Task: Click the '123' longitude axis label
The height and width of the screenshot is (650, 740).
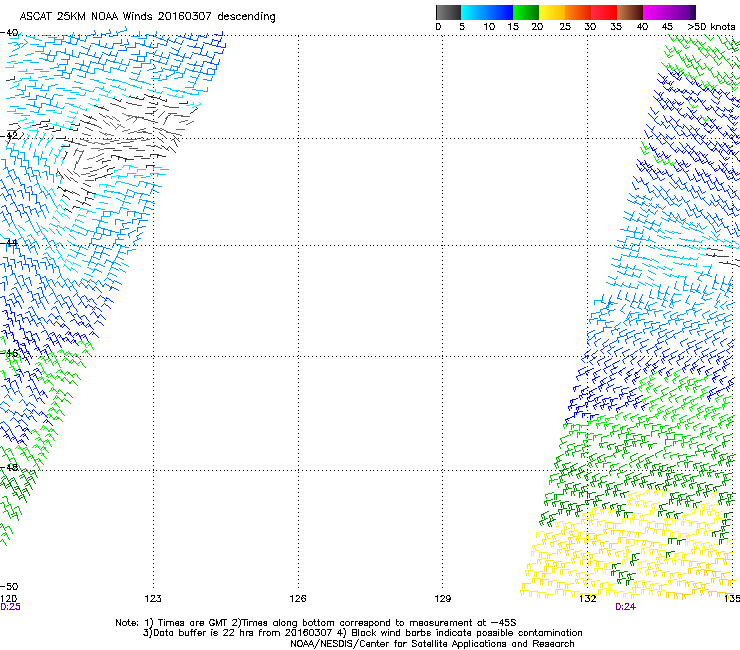Action: (153, 599)
